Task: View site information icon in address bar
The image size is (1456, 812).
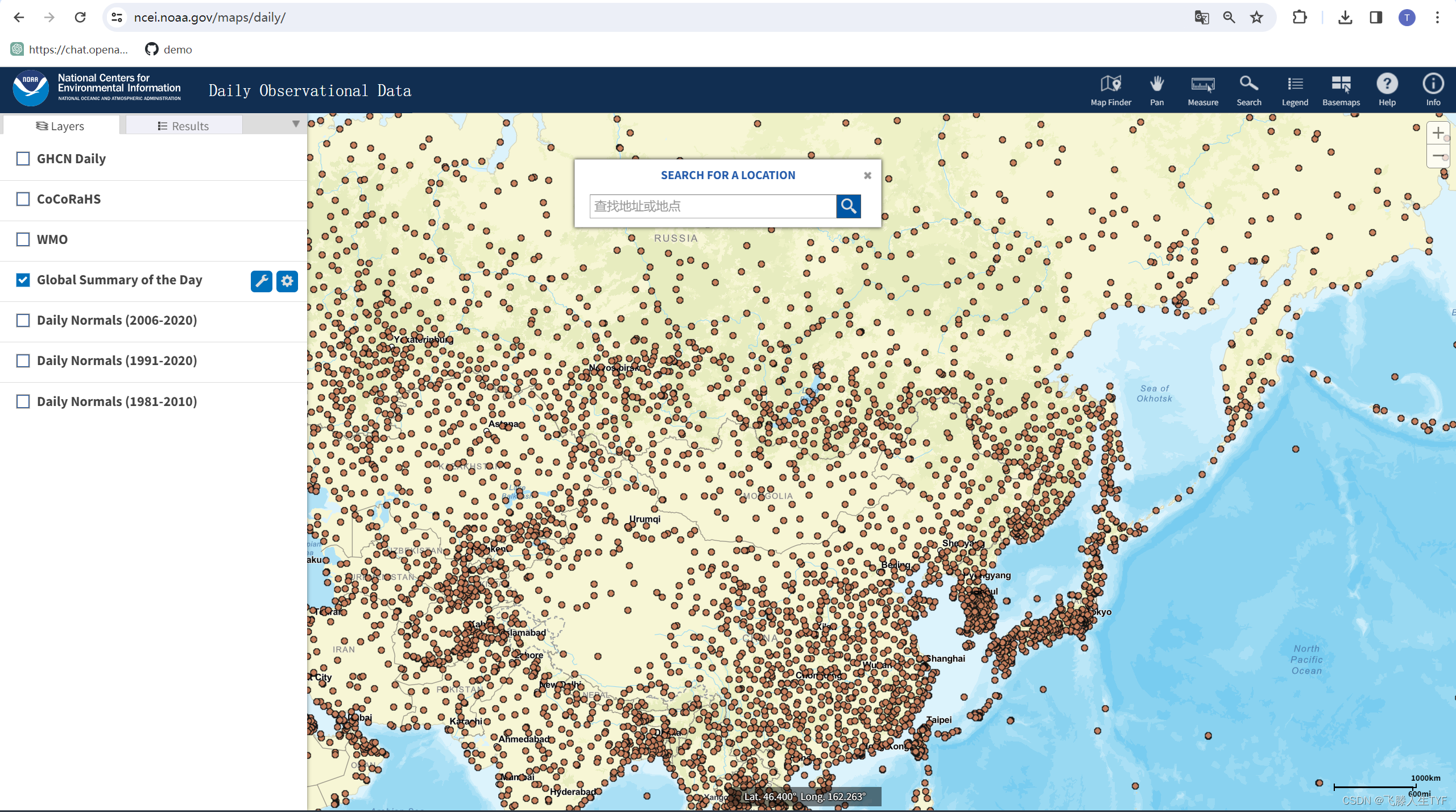Action: click(x=117, y=18)
